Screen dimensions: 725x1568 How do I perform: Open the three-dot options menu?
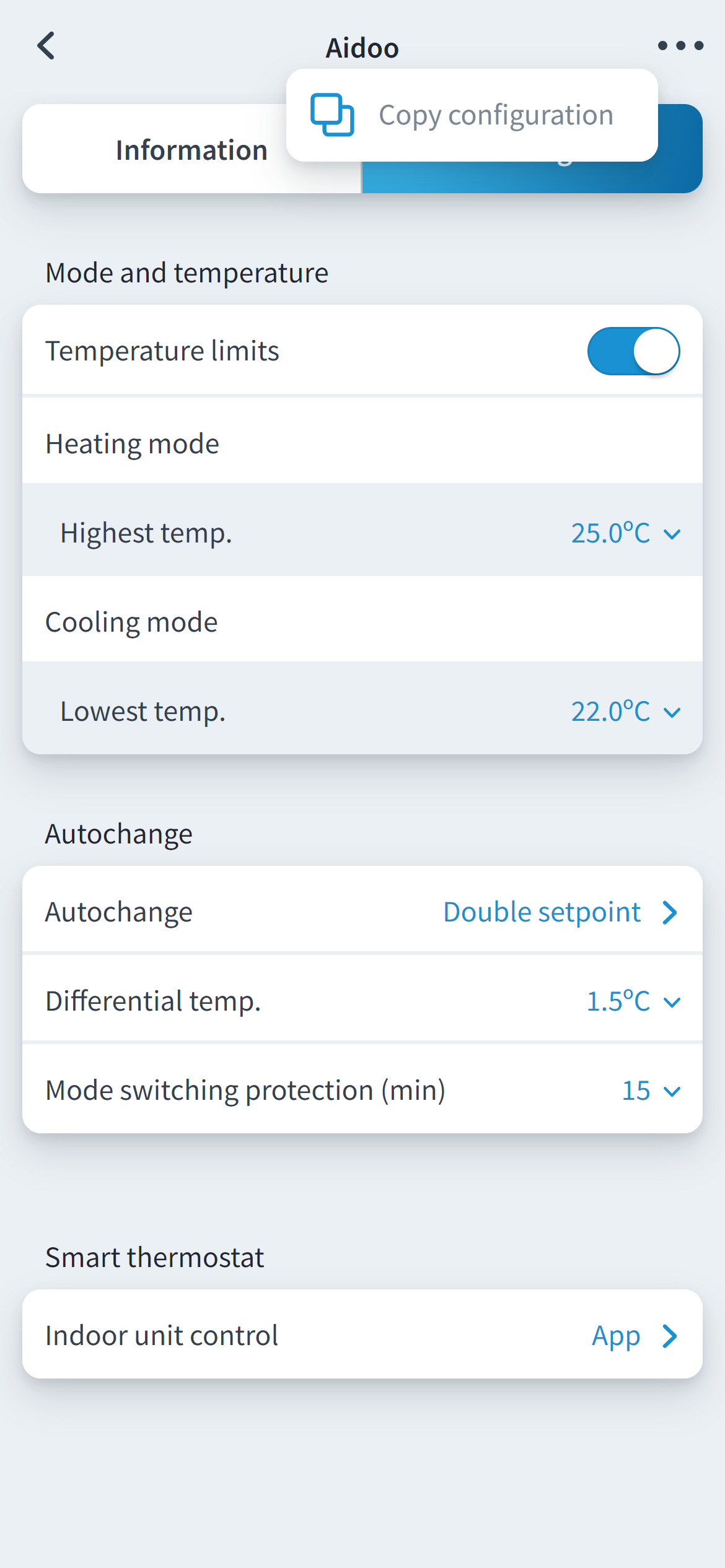tap(680, 46)
